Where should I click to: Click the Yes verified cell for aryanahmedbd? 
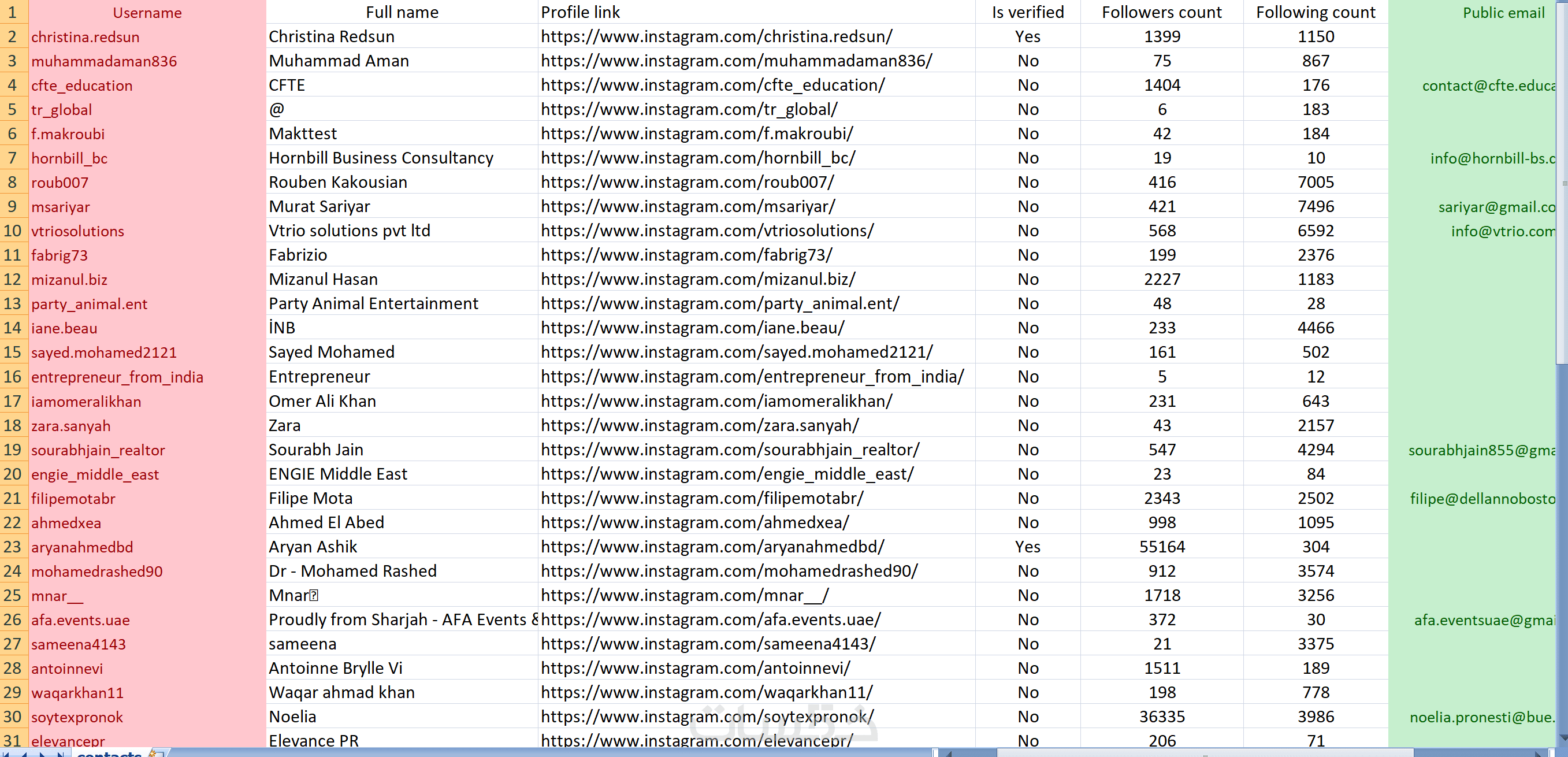click(x=1027, y=546)
